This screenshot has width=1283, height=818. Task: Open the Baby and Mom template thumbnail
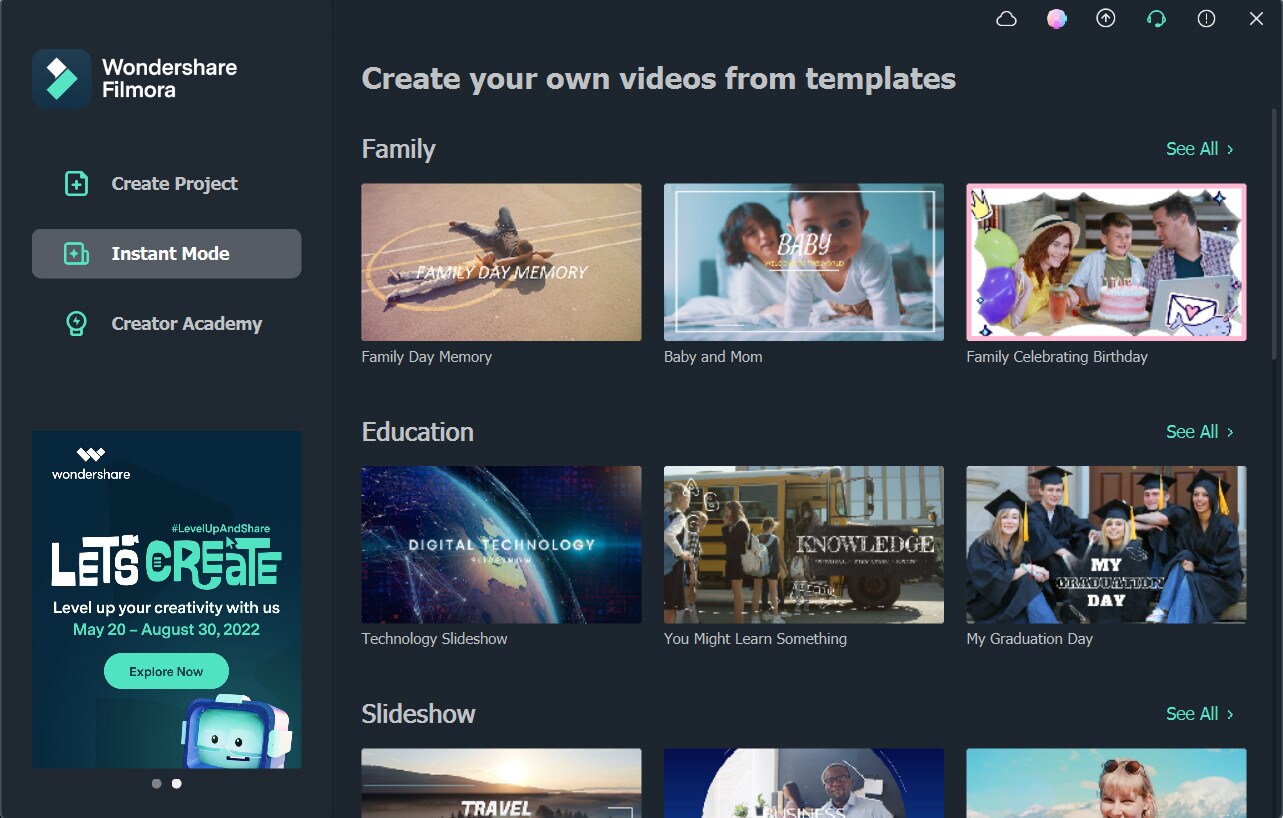coord(804,262)
